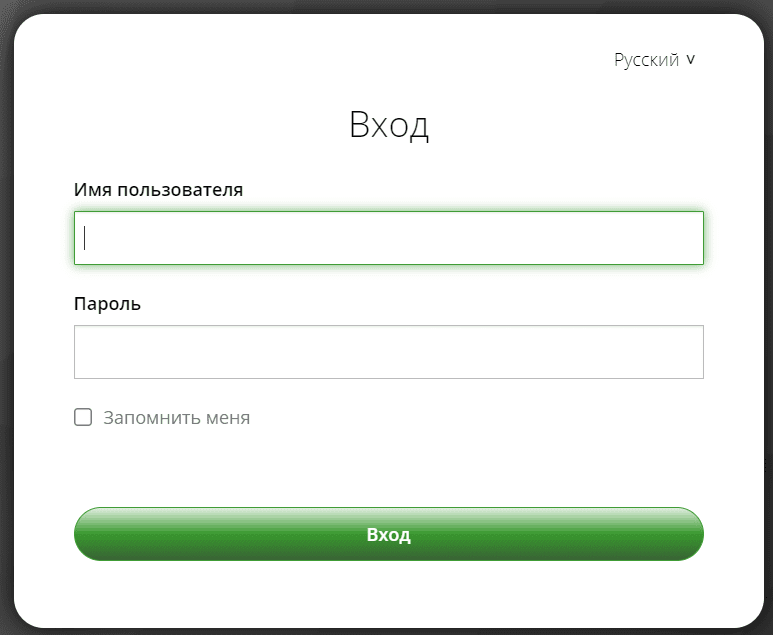Click the chevron arrow next to Русский
This screenshot has height=635, width=773.
pyautogui.click(x=690, y=60)
